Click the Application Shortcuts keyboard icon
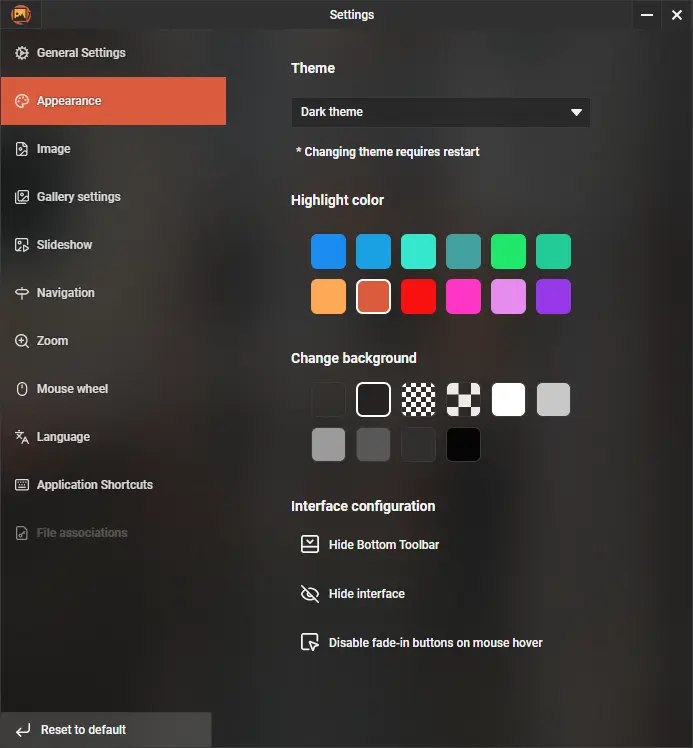This screenshot has height=748, width=693. 22,485
